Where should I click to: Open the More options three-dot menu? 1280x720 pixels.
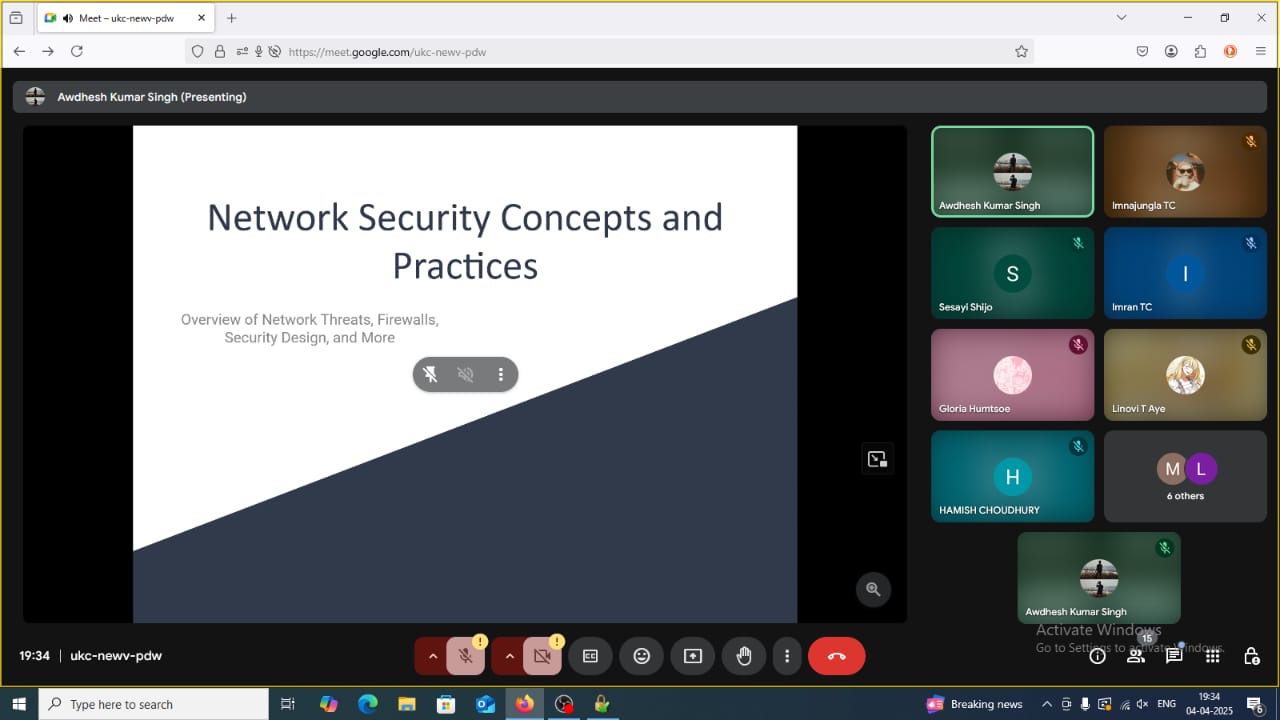coord(787,656)
